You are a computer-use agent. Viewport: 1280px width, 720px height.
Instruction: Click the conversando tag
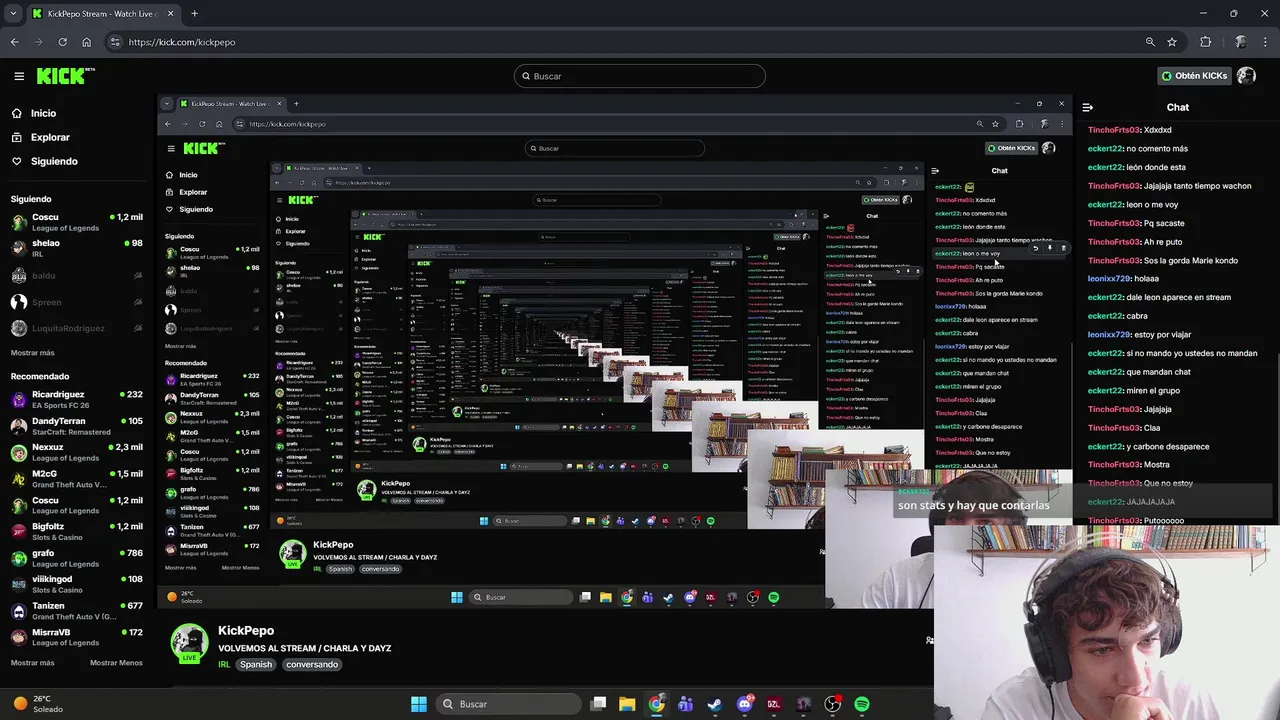click(311, 664)
